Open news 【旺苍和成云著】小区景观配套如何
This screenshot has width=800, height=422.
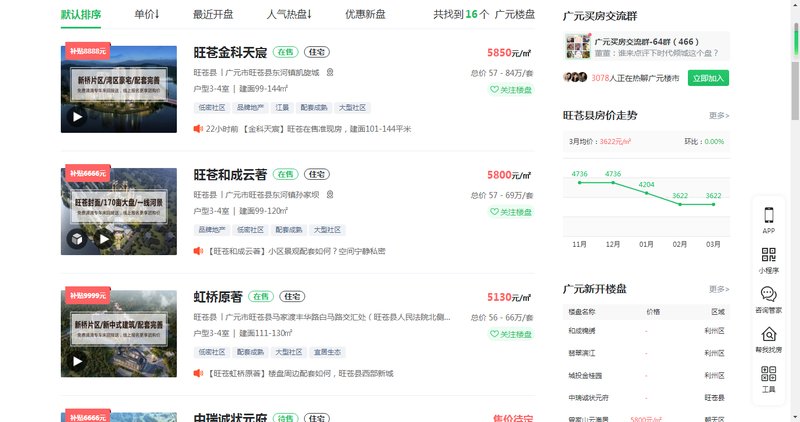click(x=296, y=251)
